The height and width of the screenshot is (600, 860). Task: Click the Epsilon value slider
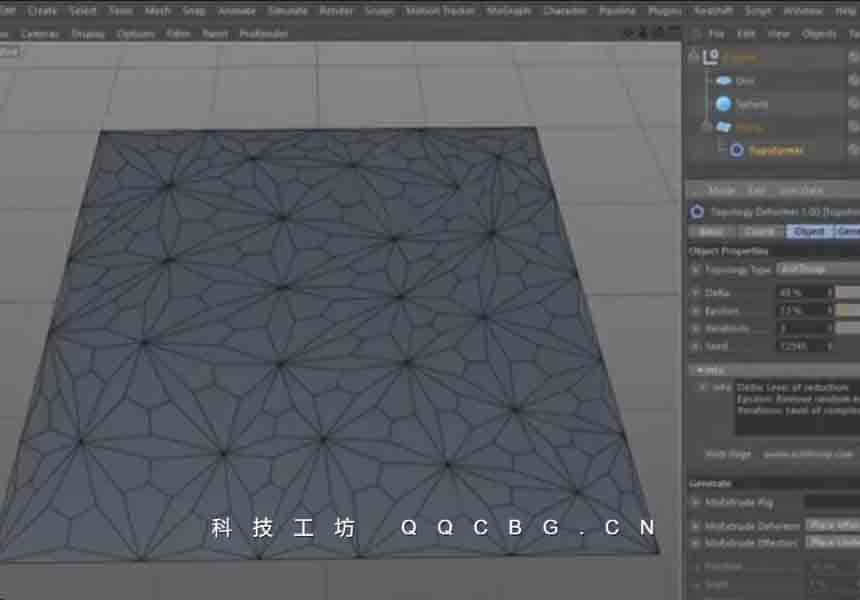847,310
